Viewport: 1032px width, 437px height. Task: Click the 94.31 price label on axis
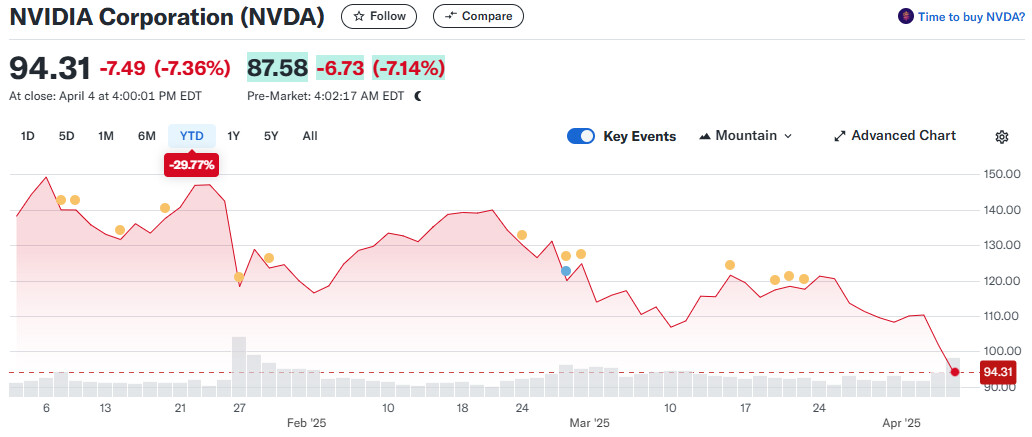tap(998, 372)
